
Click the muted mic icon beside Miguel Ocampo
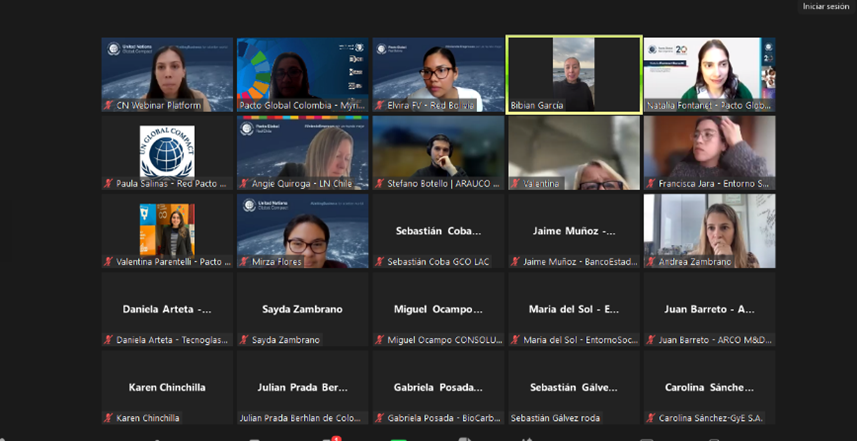[x=380, y=340]
